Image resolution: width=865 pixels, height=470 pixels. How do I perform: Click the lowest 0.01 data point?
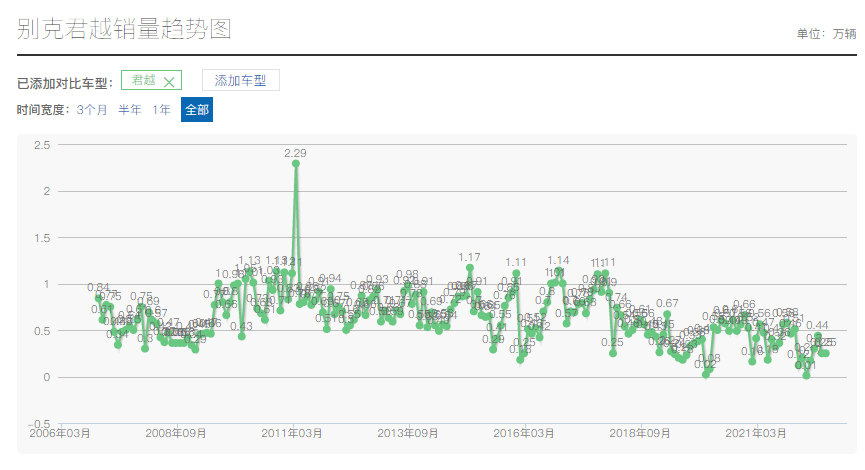click(806, 375)
